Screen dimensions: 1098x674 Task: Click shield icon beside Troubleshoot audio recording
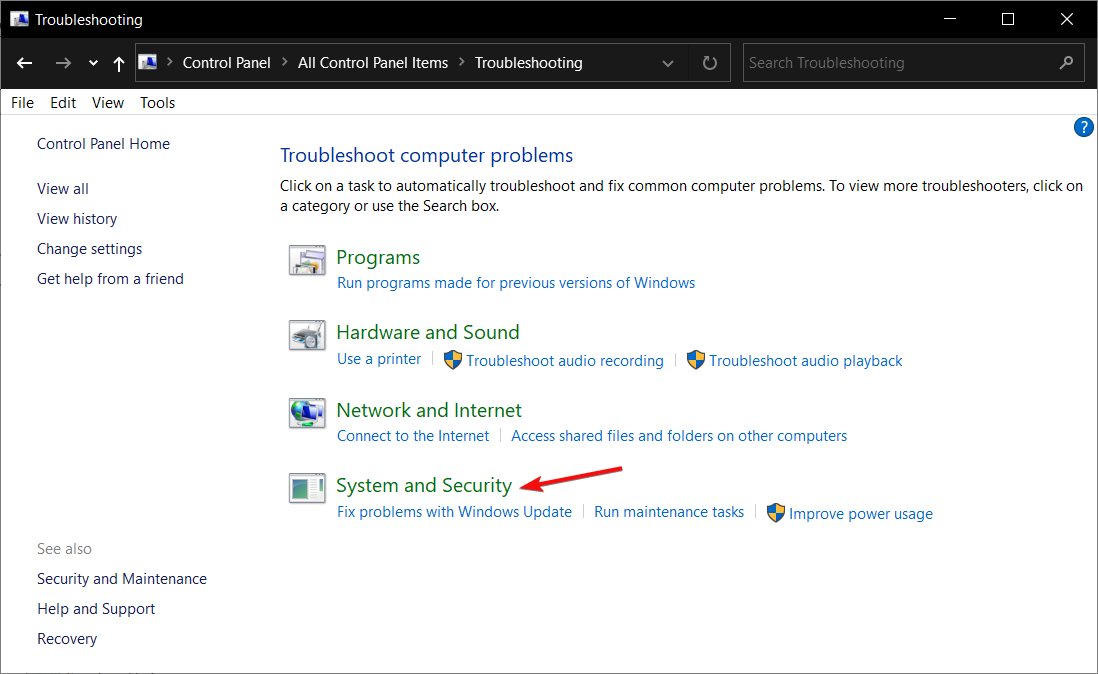pos(453,360)
